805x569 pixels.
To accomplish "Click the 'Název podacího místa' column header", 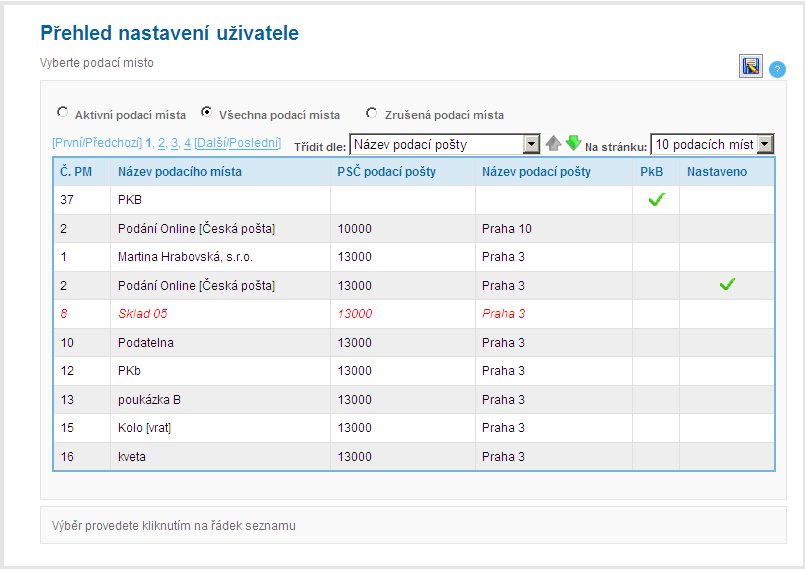I will point(179,172).
